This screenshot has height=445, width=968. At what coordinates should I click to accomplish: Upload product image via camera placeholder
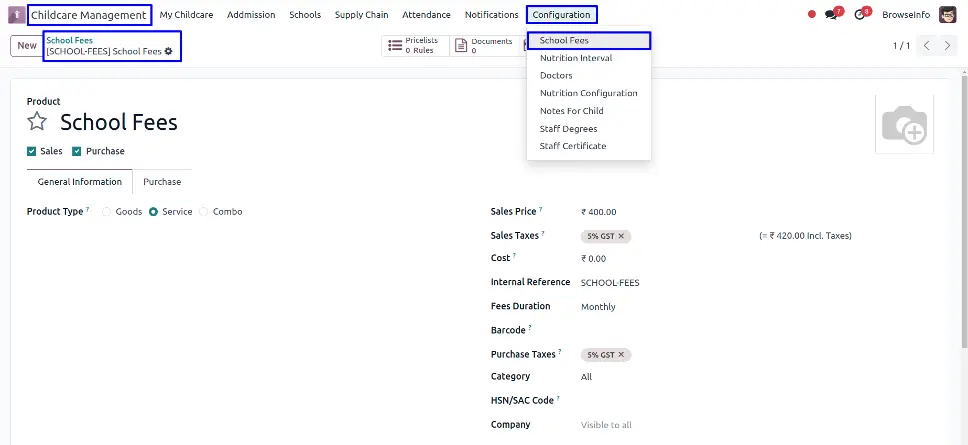[904, 125]
